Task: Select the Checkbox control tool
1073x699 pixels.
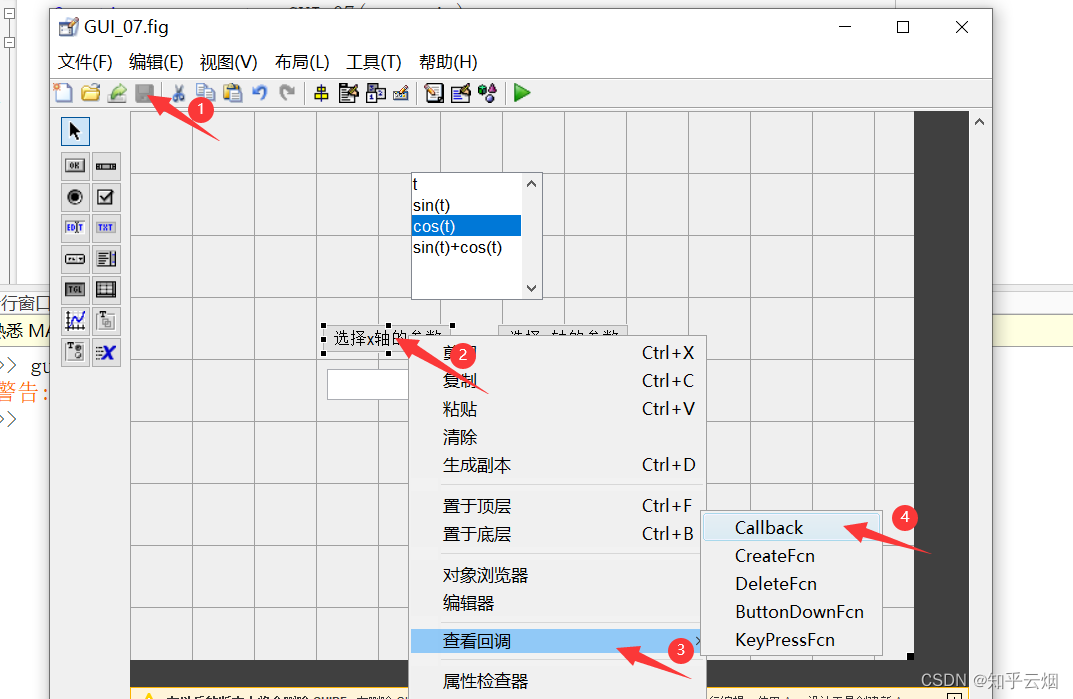Action: [105, 197]
